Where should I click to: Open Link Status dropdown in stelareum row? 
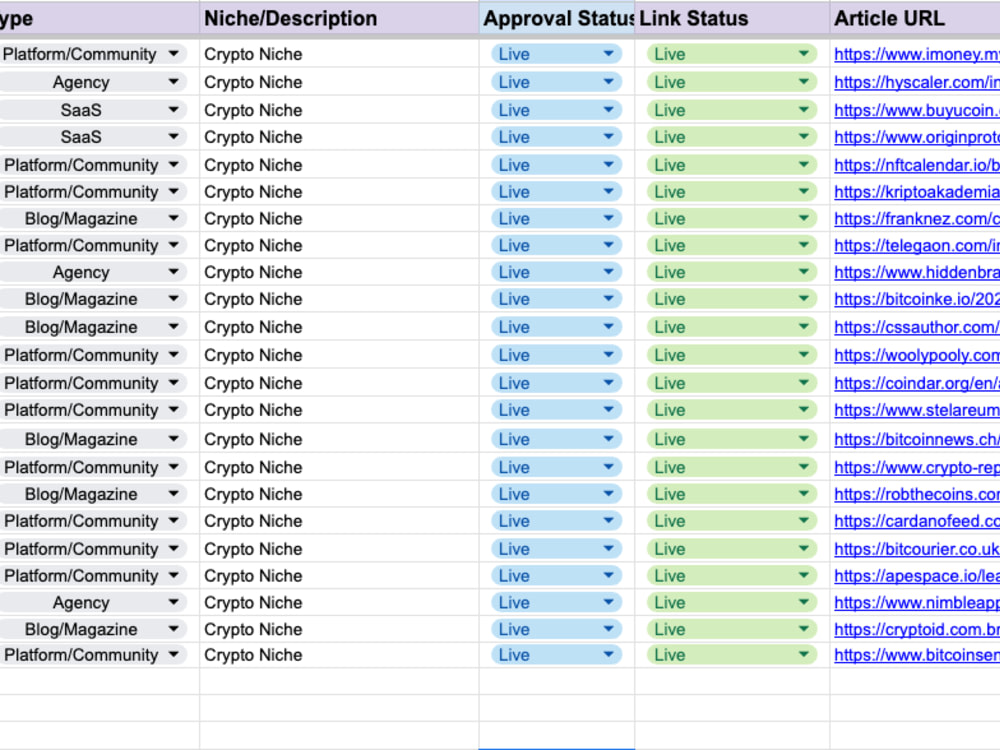pos(804,410)
